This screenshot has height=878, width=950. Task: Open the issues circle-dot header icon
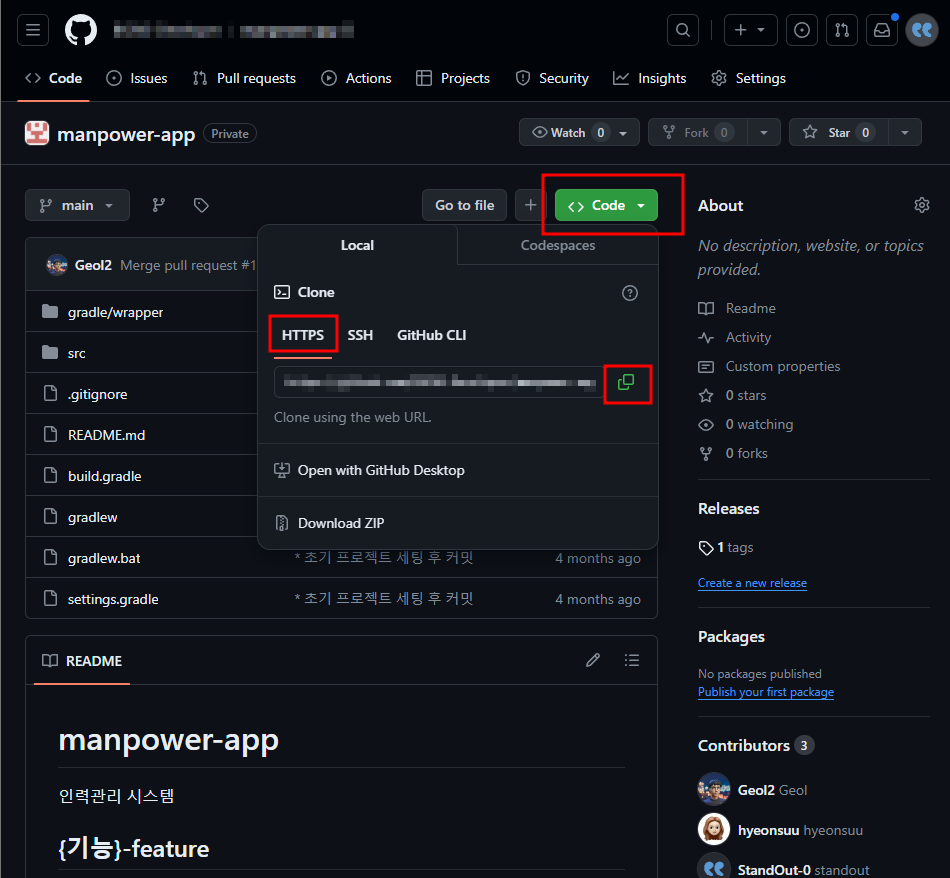(x=802, y=30)
